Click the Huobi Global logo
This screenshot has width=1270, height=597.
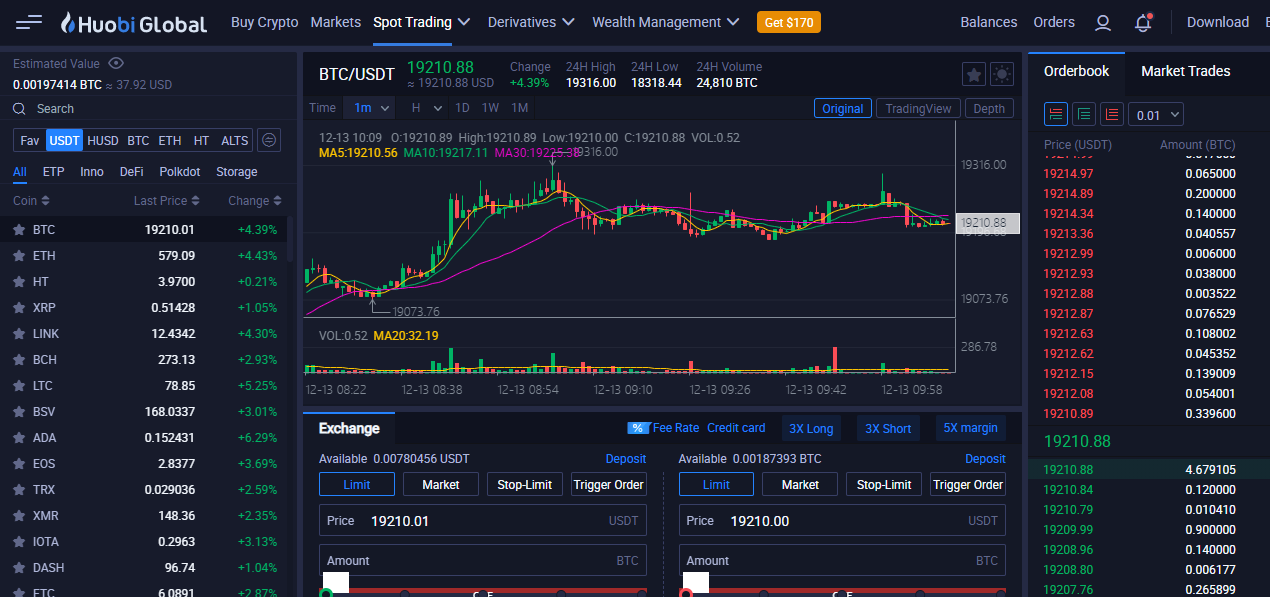point(134,23)
